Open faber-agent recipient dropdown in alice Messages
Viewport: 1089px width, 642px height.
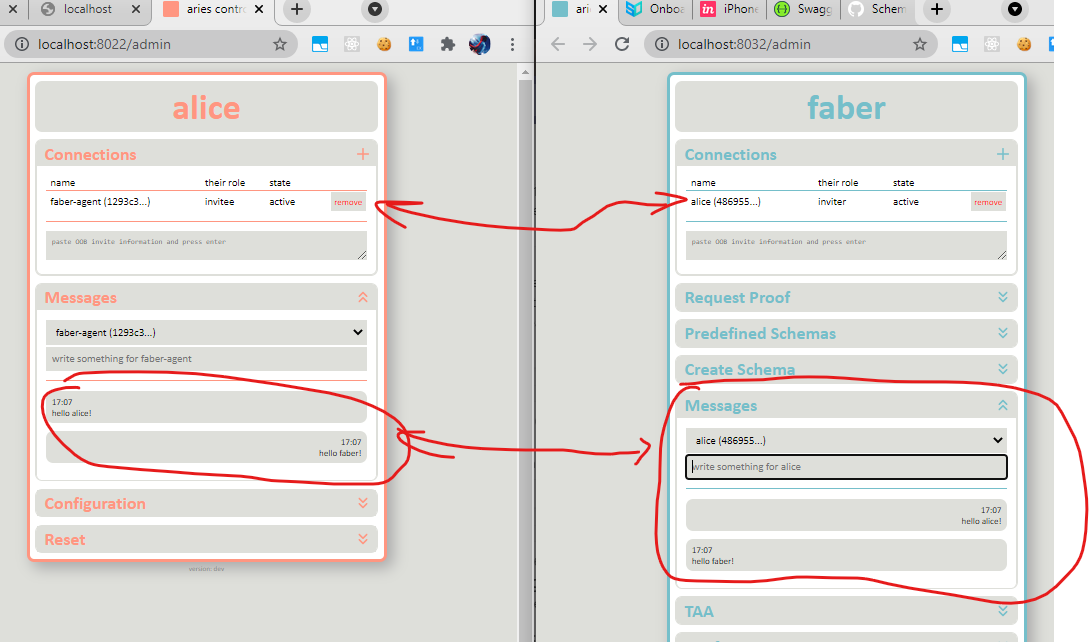[206, 332]
